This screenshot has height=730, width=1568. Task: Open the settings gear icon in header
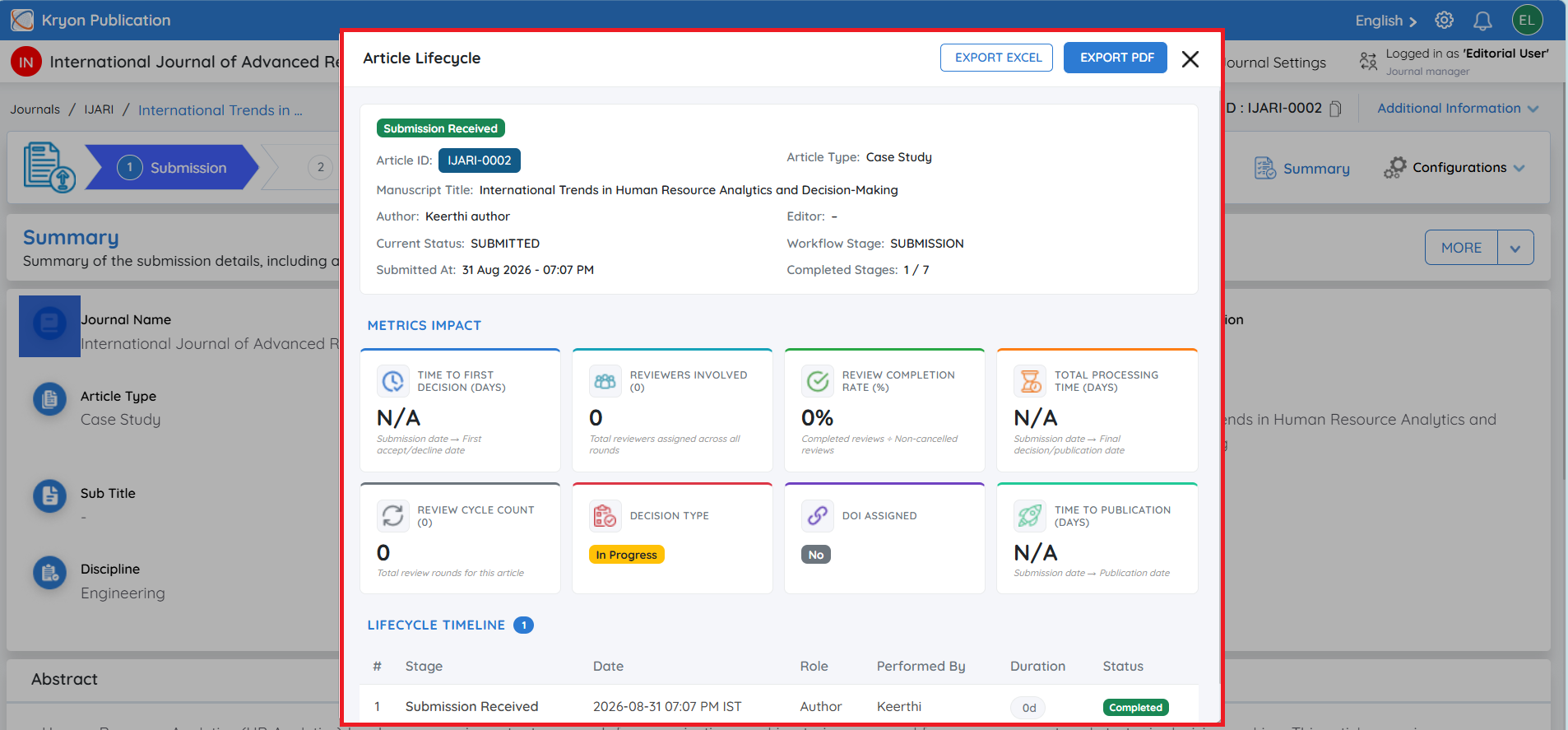pos(1444,21)
